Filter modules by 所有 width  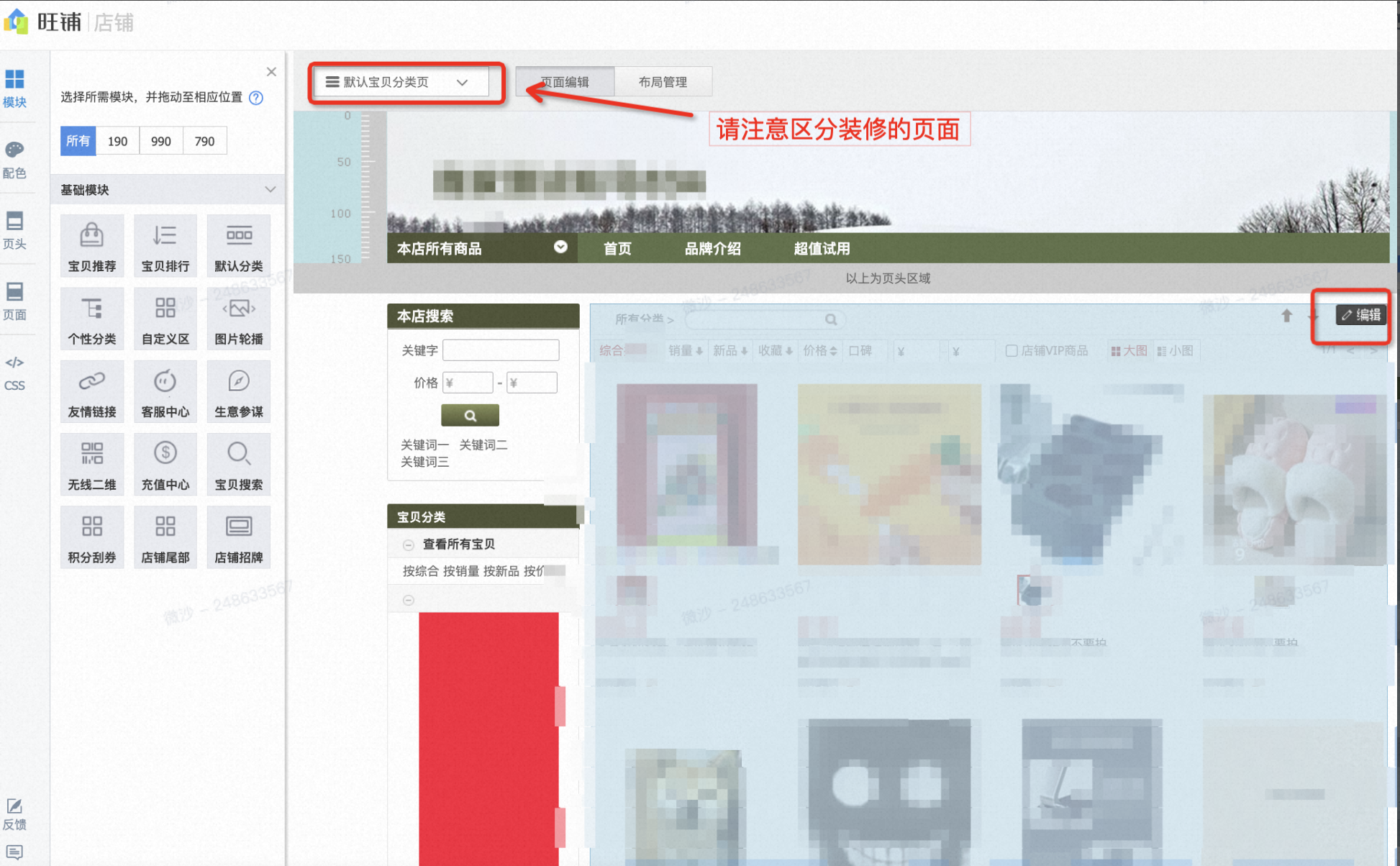(x=78, y=141)
